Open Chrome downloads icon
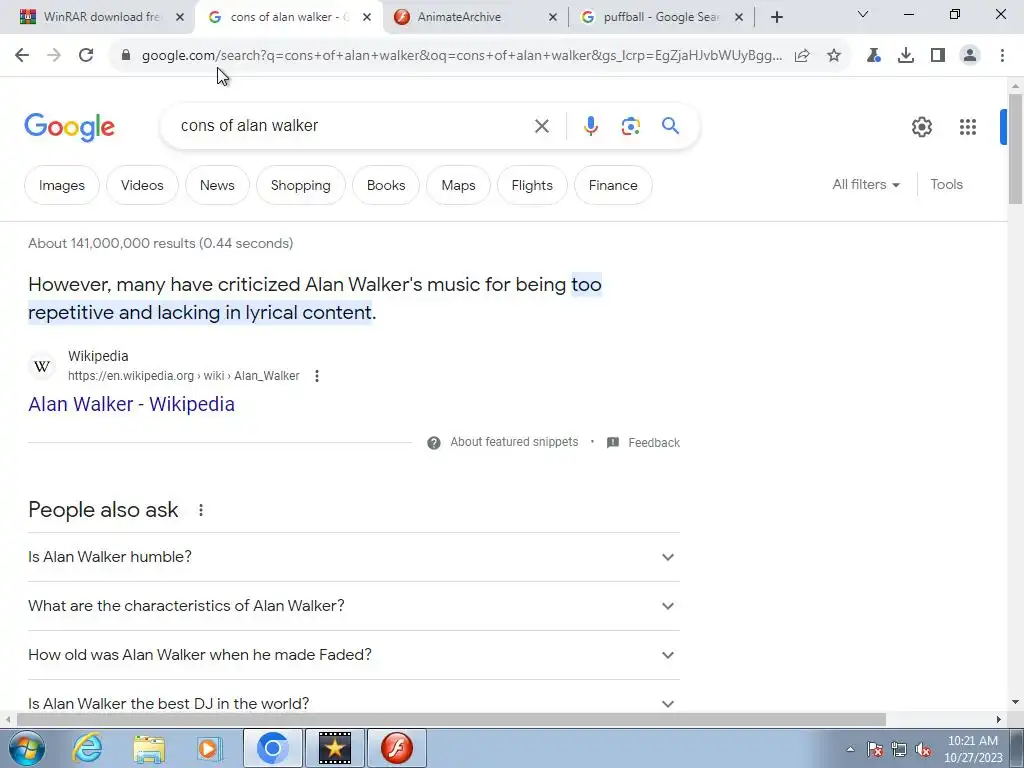The width and height of the screenshot is (1024, 768). click(x=906, y=56)
